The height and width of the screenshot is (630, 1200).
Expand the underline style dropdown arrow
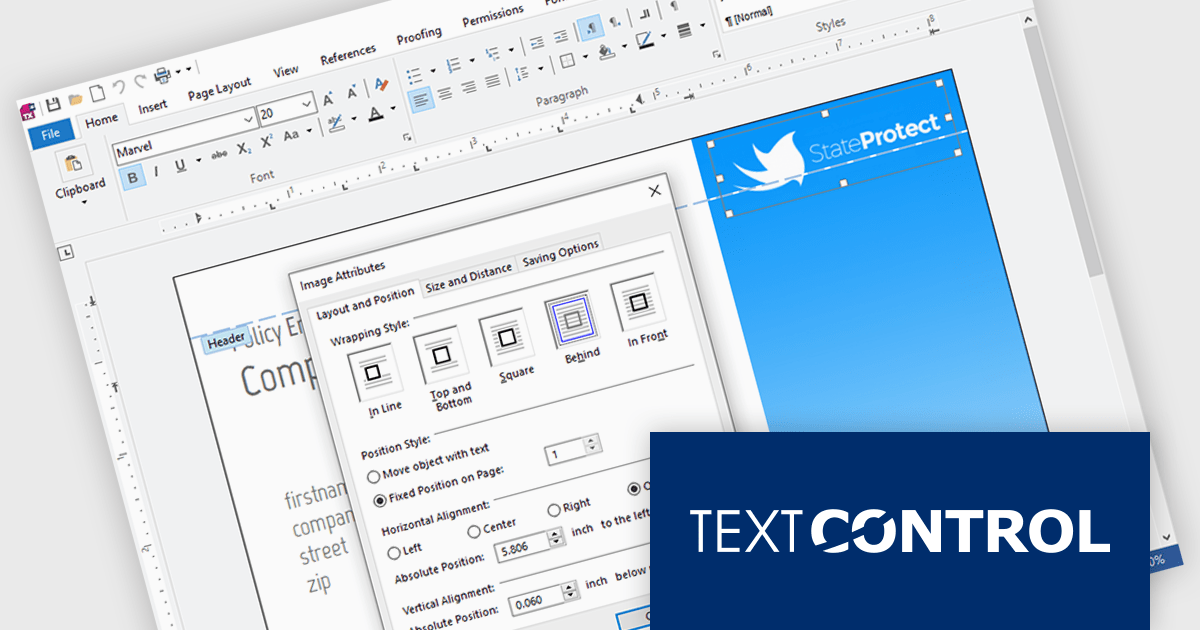click(198, 160)
